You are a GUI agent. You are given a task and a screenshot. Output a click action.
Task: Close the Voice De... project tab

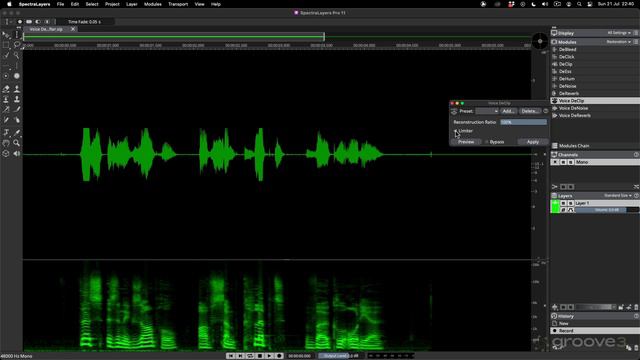[x=73, y=29]
